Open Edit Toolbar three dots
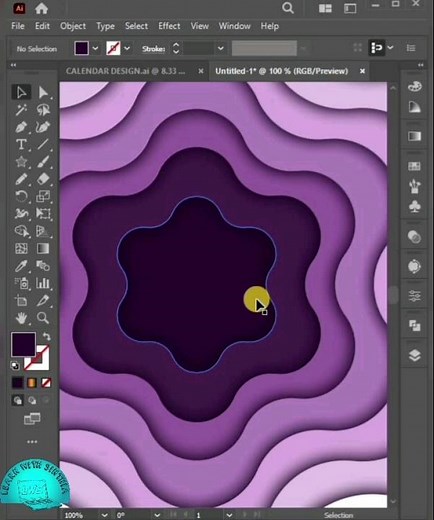 pyautogui.click(x=32, y=442)
